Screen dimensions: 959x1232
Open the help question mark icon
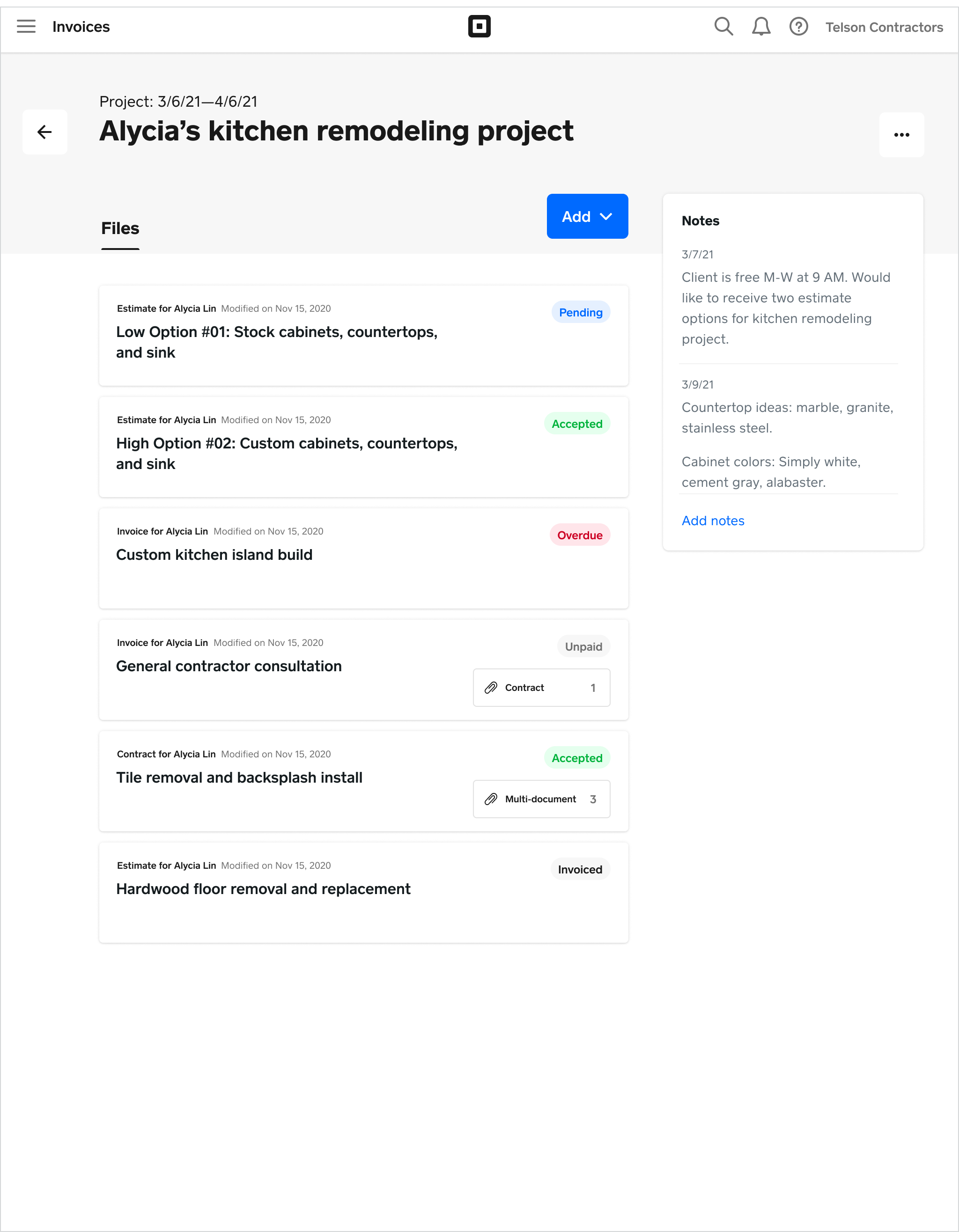(799, 26)
